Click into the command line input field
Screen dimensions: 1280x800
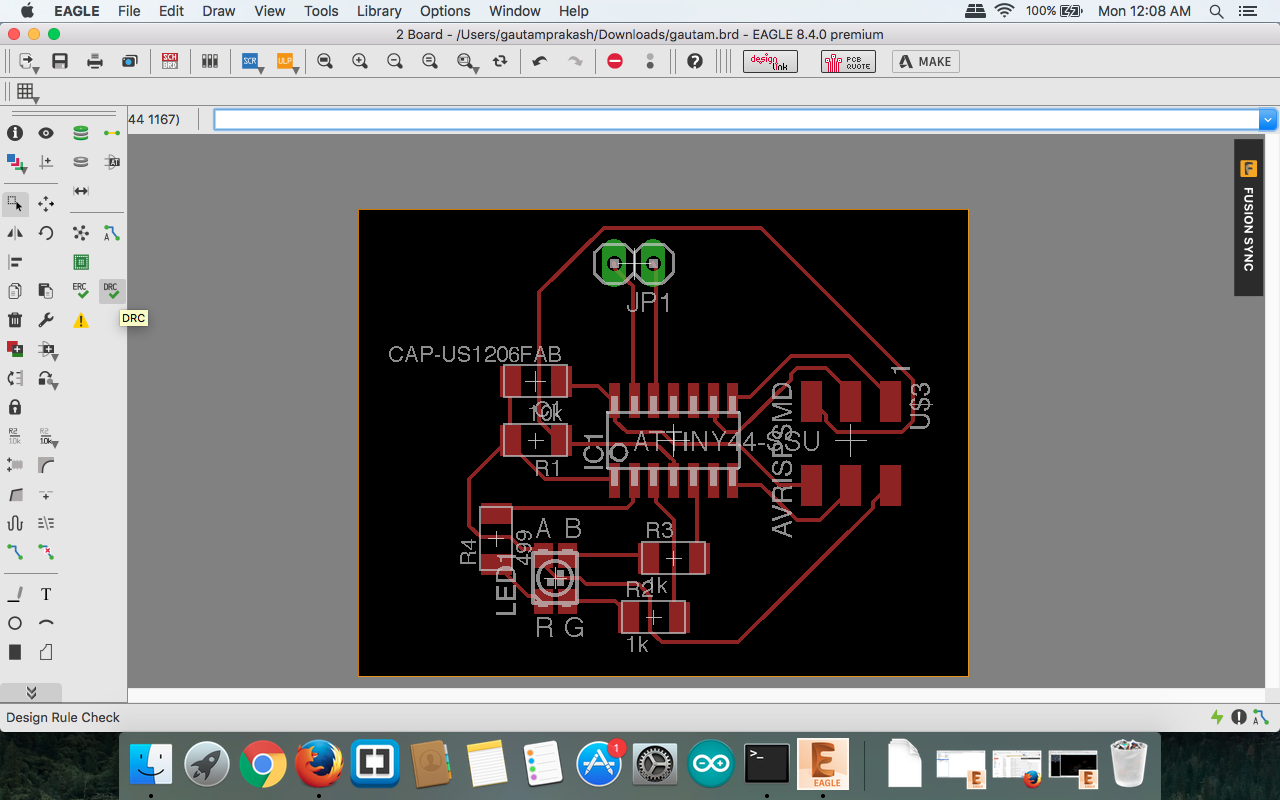(736, 119)
